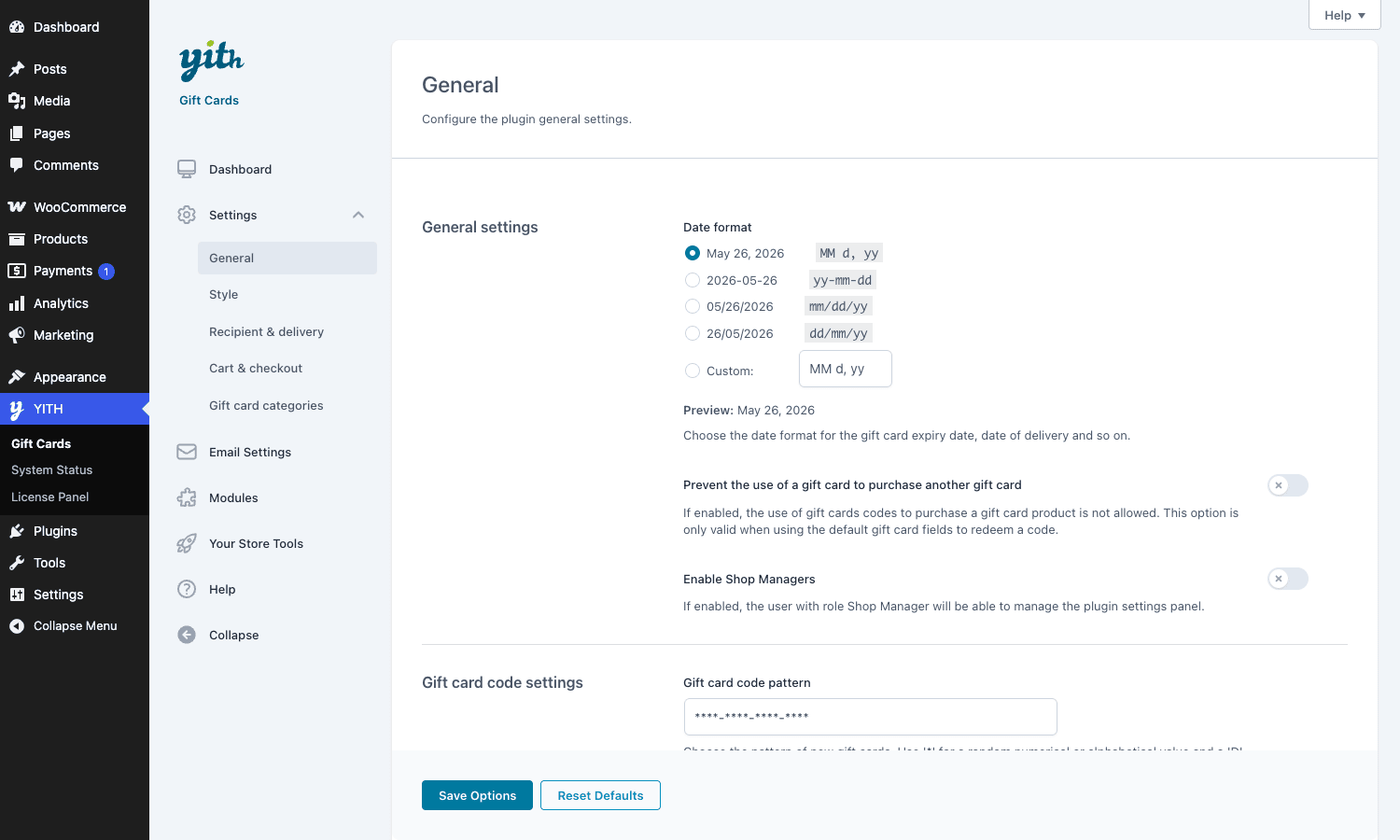Click the yy-mm-dd format code tag
The height and width of the screenshot is (840, 1400).
[x=843, y=280]
